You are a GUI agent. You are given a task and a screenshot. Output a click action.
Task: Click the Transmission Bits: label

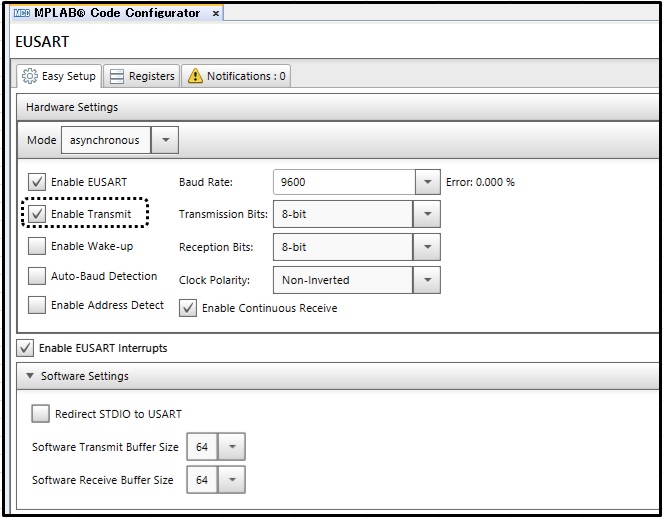(223, 214)
